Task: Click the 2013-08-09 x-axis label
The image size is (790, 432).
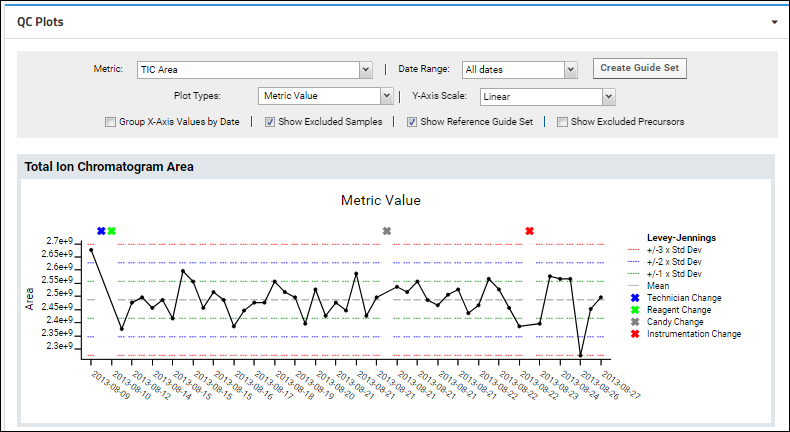Action: point(110,385)
